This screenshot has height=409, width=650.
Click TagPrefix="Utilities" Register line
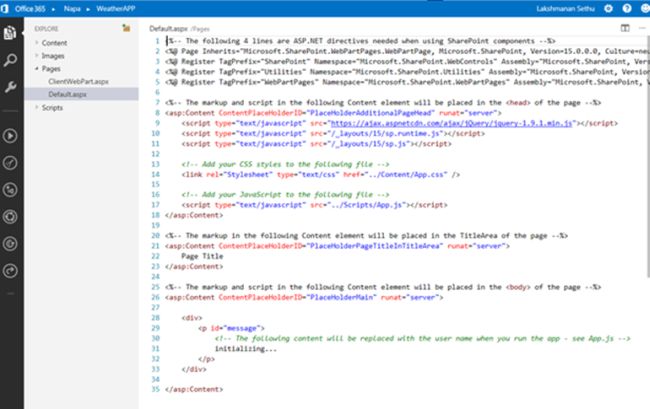406,72
